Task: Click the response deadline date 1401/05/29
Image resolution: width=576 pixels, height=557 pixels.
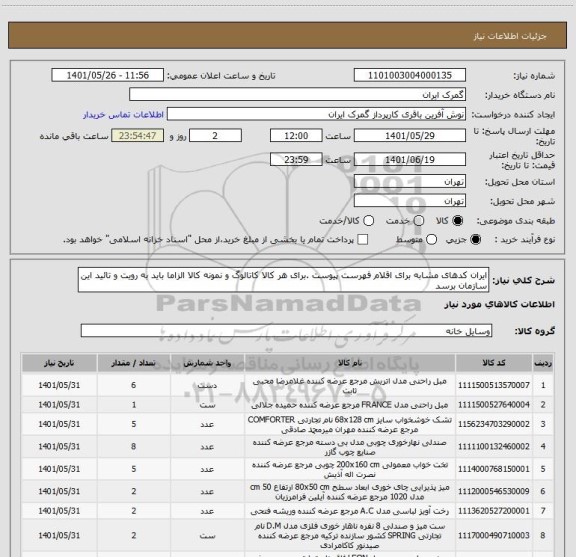Action: pos(410,136)
